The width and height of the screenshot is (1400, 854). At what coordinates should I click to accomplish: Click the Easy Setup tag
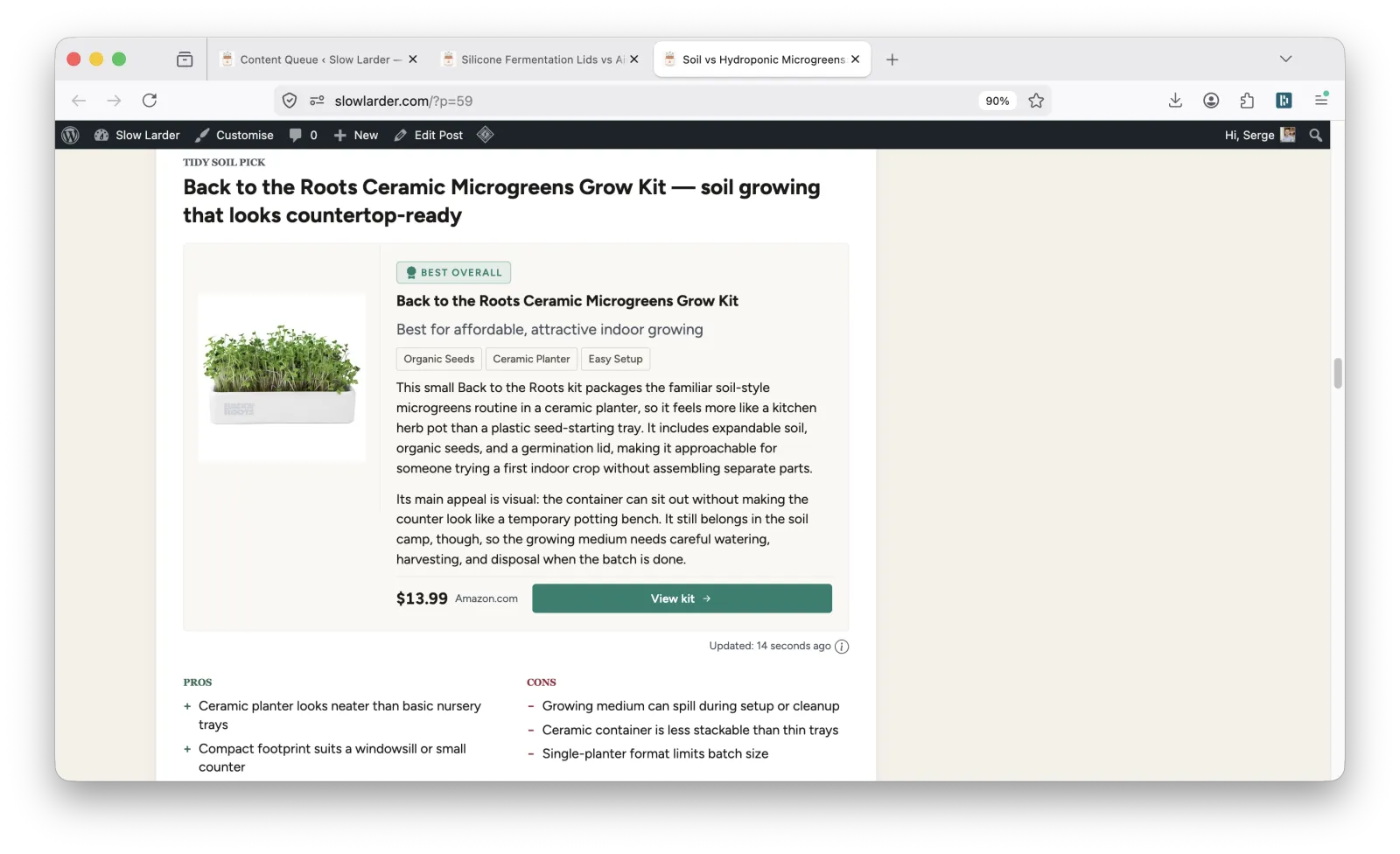click(x=616, y=359)
